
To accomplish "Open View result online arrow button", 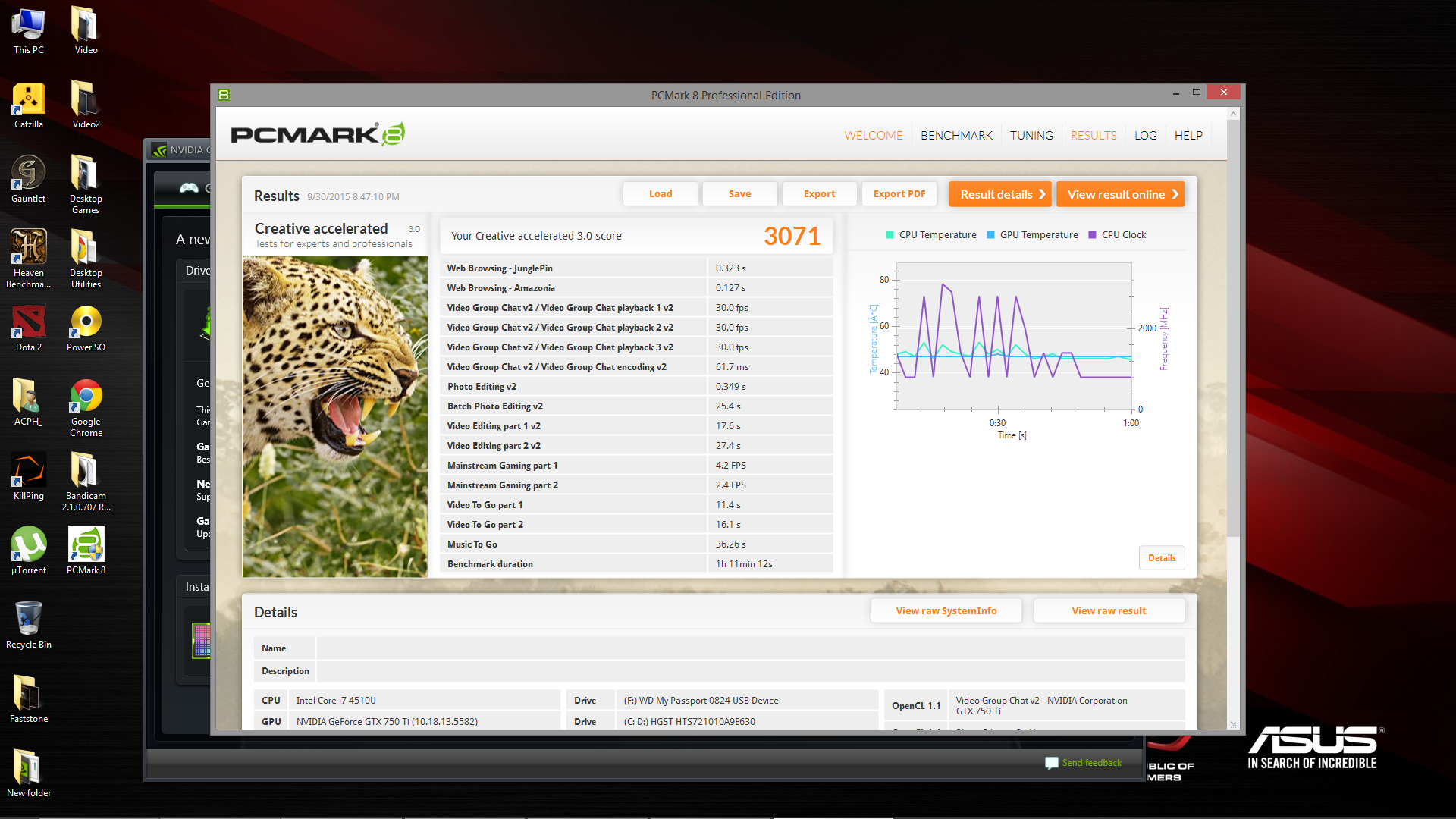I will tap(1120, 194).
